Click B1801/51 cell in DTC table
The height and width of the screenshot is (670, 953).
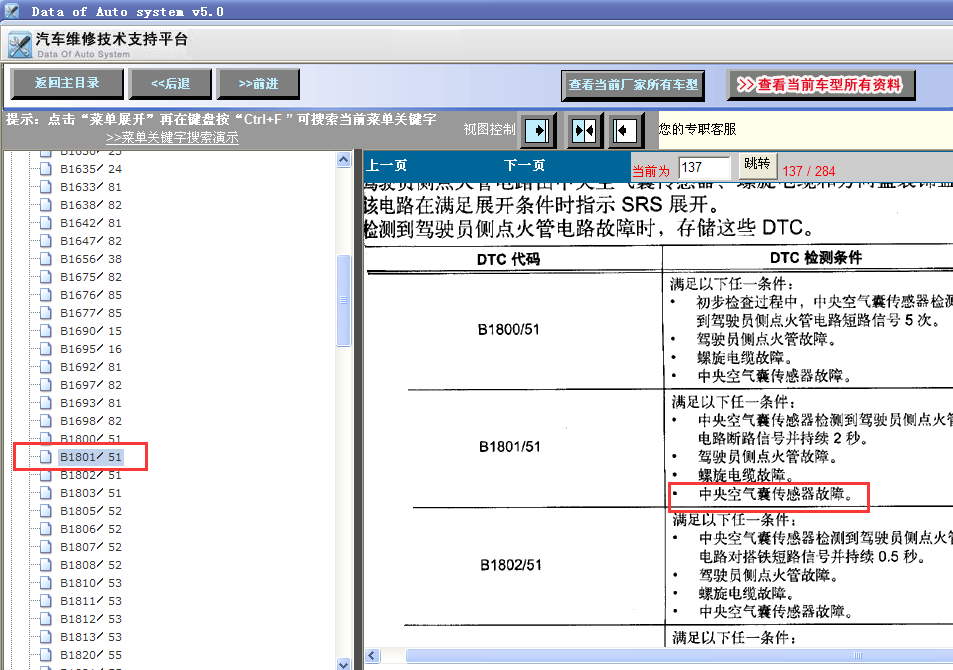click(x=509, y=447)
